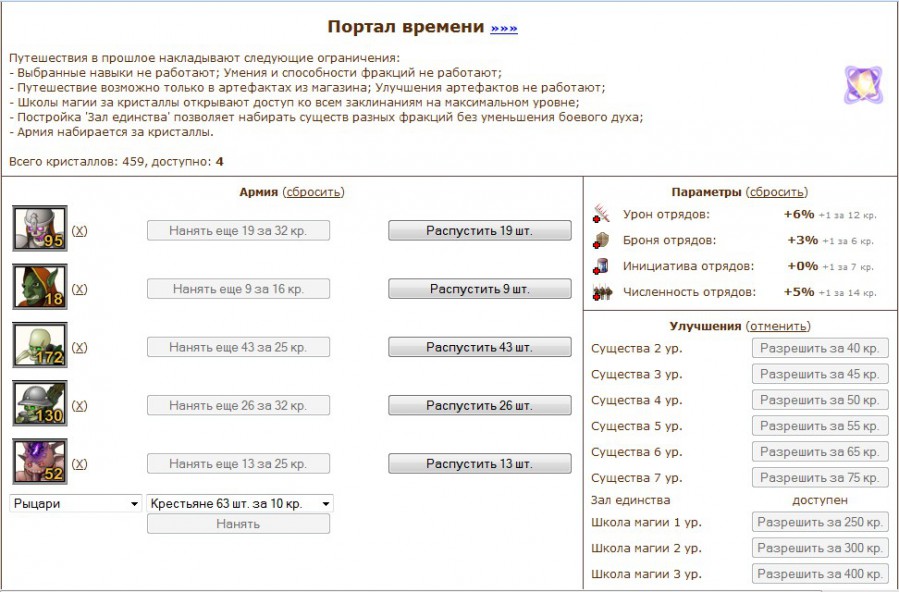This screenshot has width=899, height=592.
Task: Click the squad size icon
Action: [601, 292]
